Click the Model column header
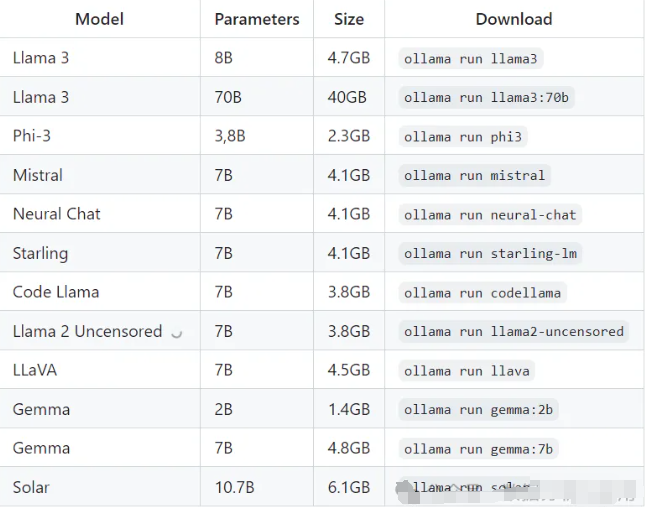The width and height of the screenshot is (645, 507). click(x=100, y=19)
